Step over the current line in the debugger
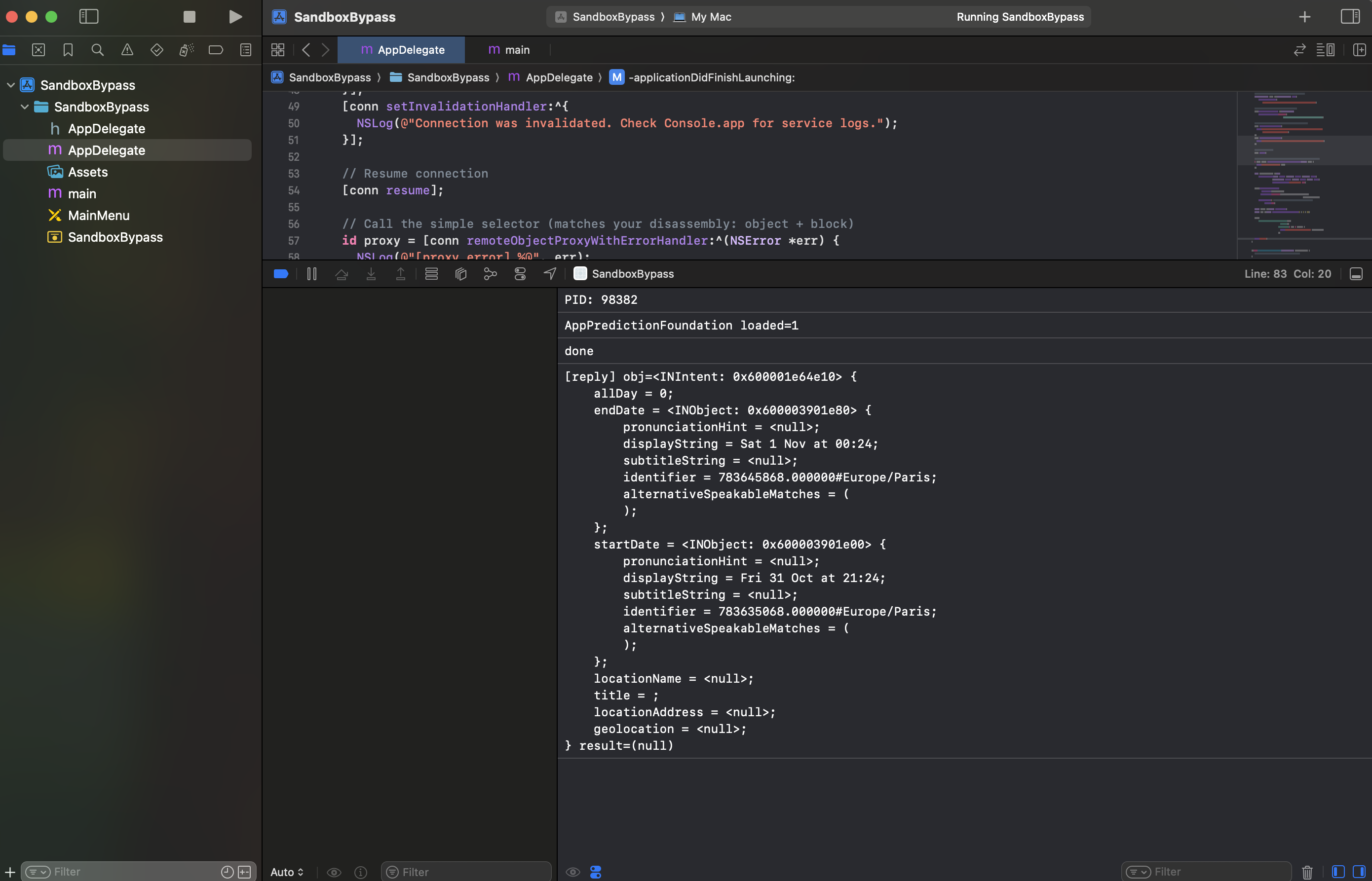The height and width of the screenshot is (881, 1372). point(342,273)
